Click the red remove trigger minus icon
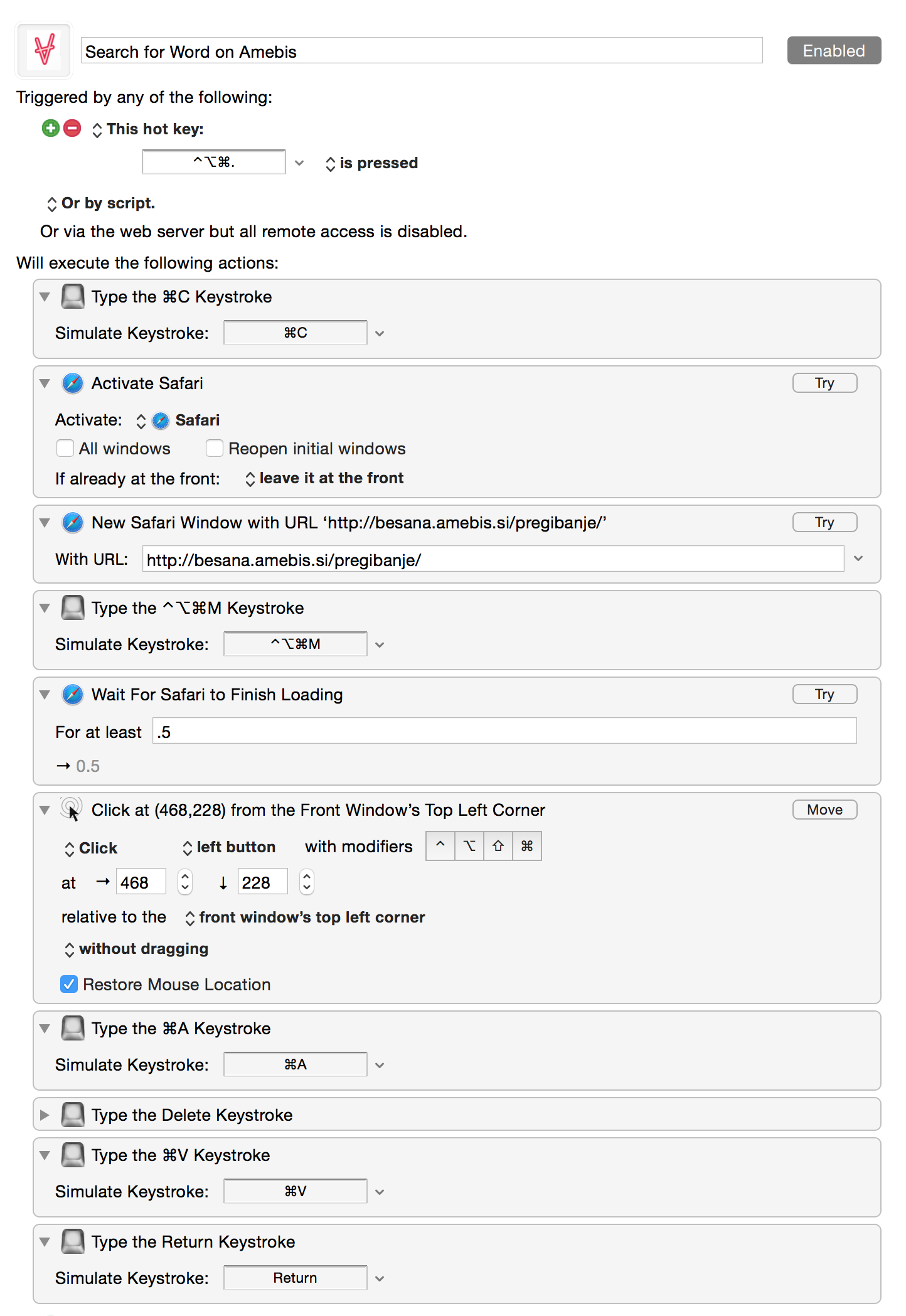 (x=72, y=128)
